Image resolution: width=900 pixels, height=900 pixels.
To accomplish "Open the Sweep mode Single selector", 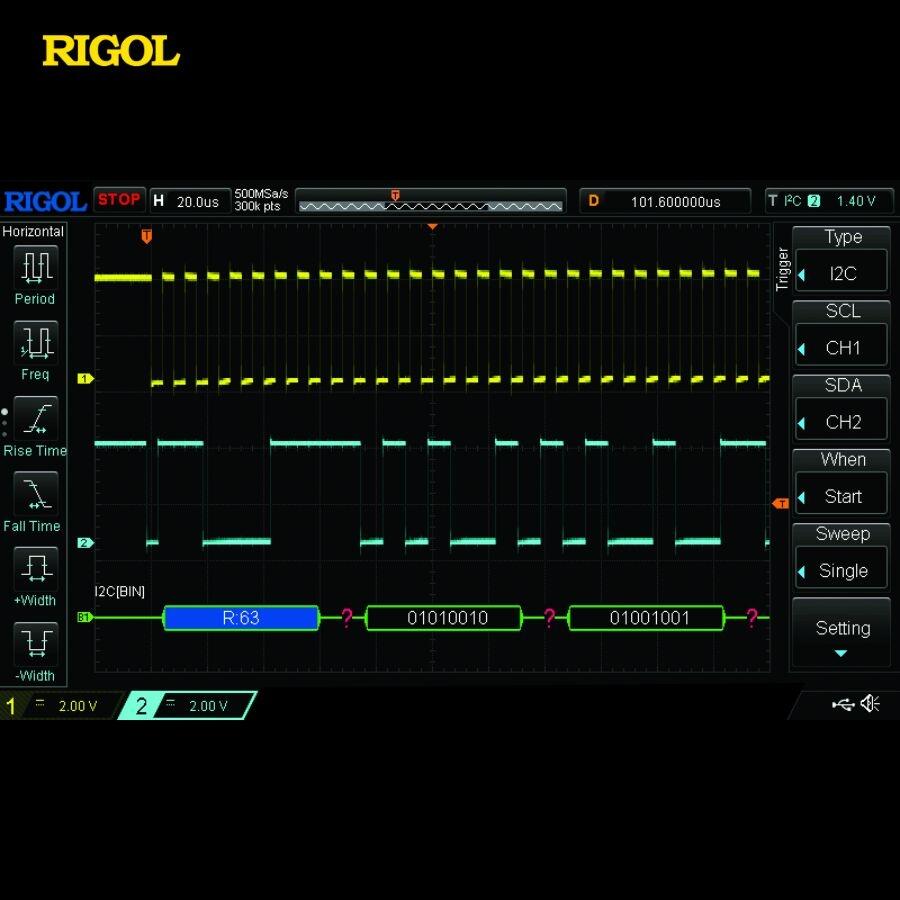I will pos(841,570).
